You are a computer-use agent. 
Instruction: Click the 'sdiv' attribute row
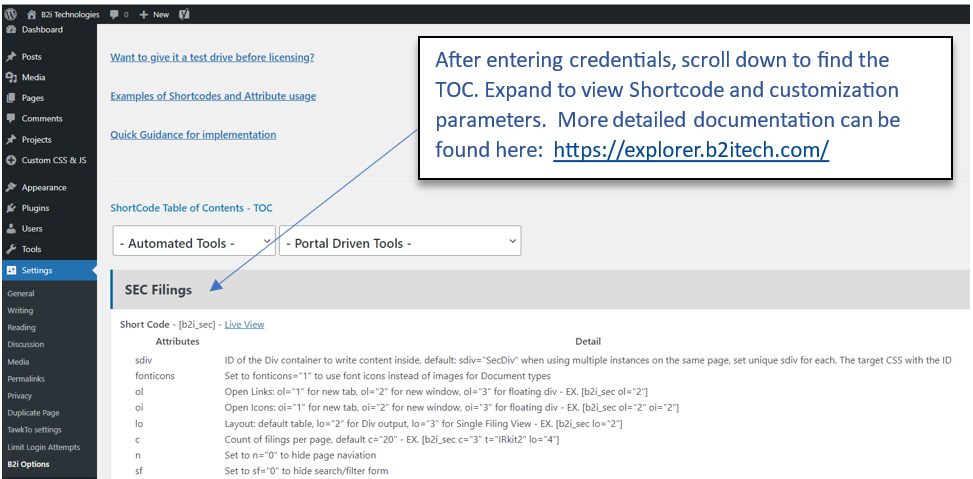pyautogui.click(x=543, y=360)
